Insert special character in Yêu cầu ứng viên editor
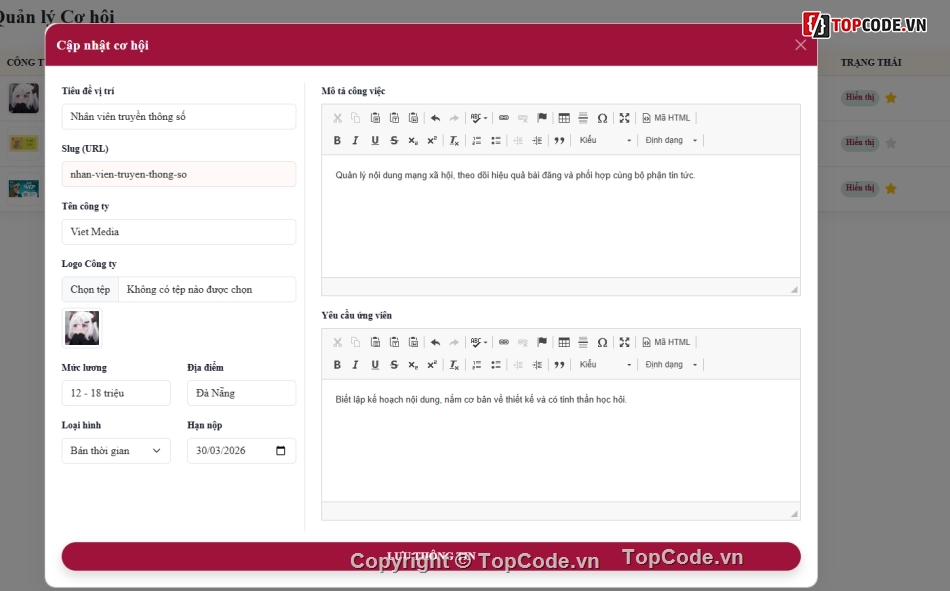This screenshot has width=950, height=591. pyautogui.click(x=602, y=342)
